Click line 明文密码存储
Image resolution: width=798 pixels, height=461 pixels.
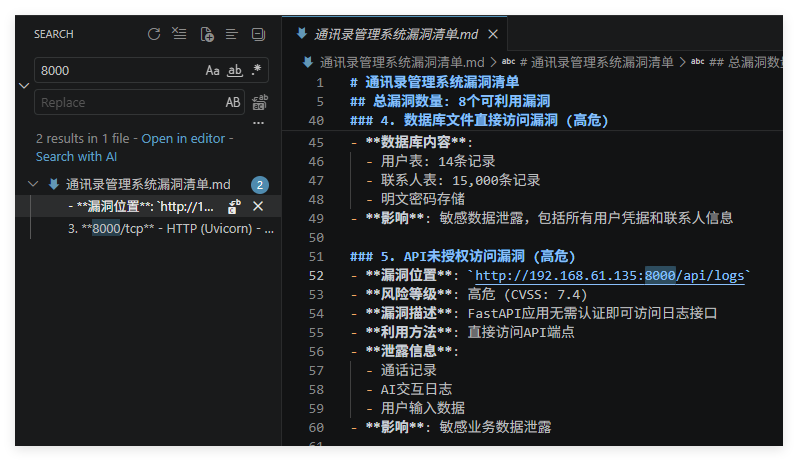[x=415, y=199]
